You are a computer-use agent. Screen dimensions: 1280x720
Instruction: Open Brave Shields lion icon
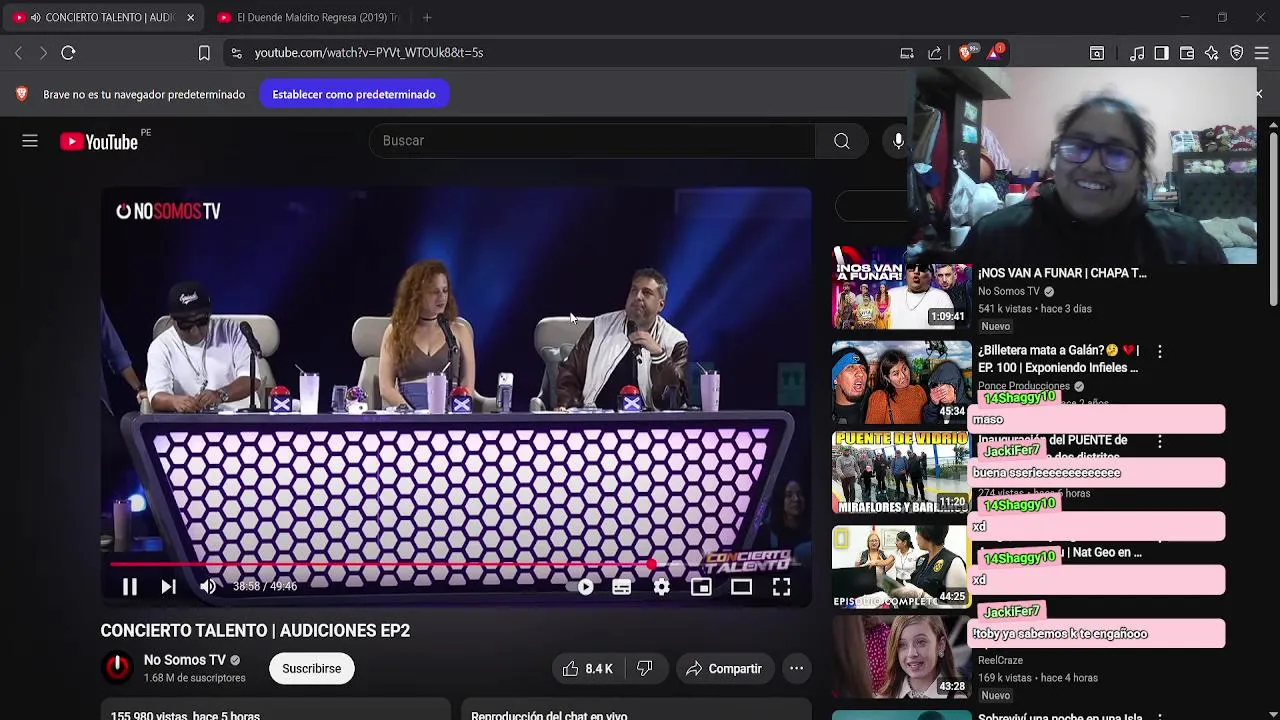pyautogui.click(x=966, y=53)
